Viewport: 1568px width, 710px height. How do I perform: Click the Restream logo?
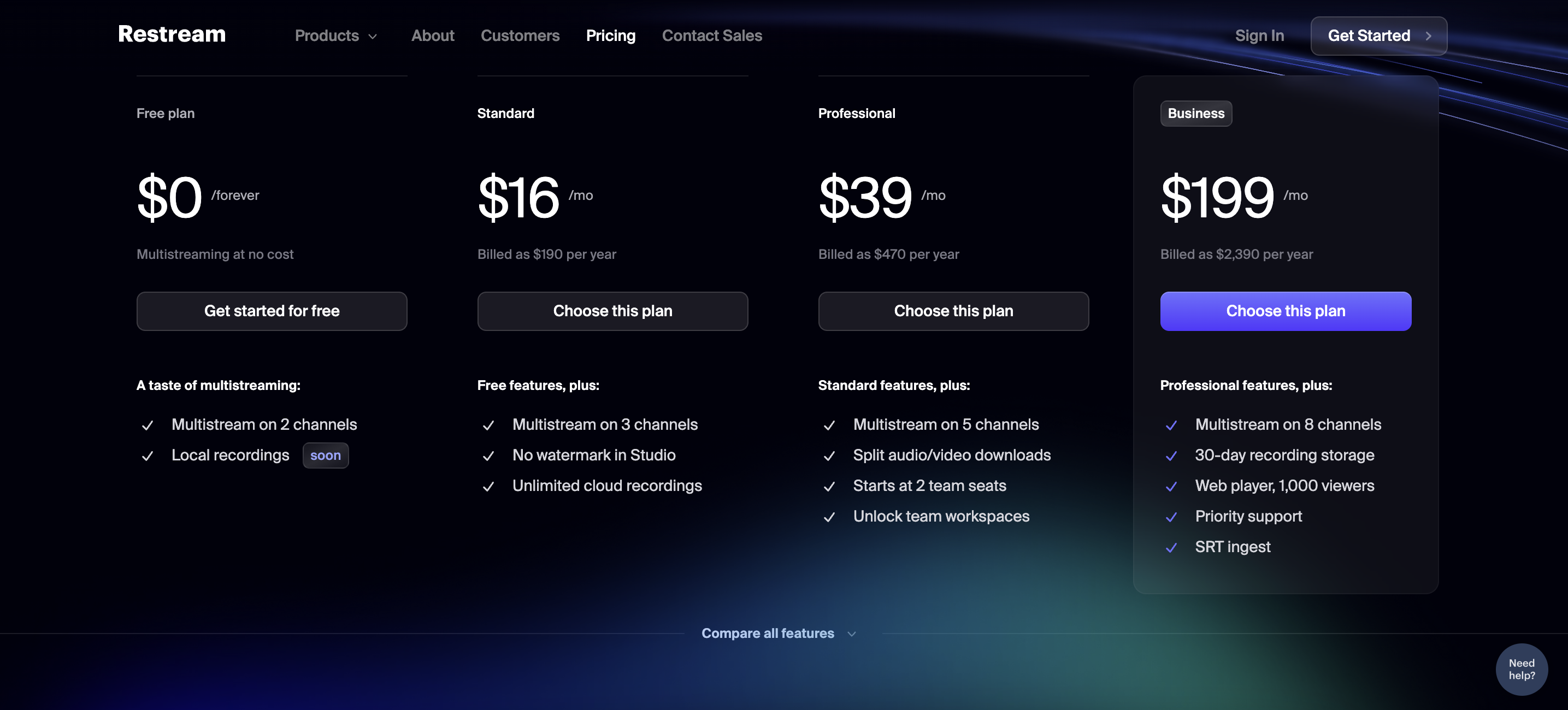pyautogui.click(x=172, y=34)
